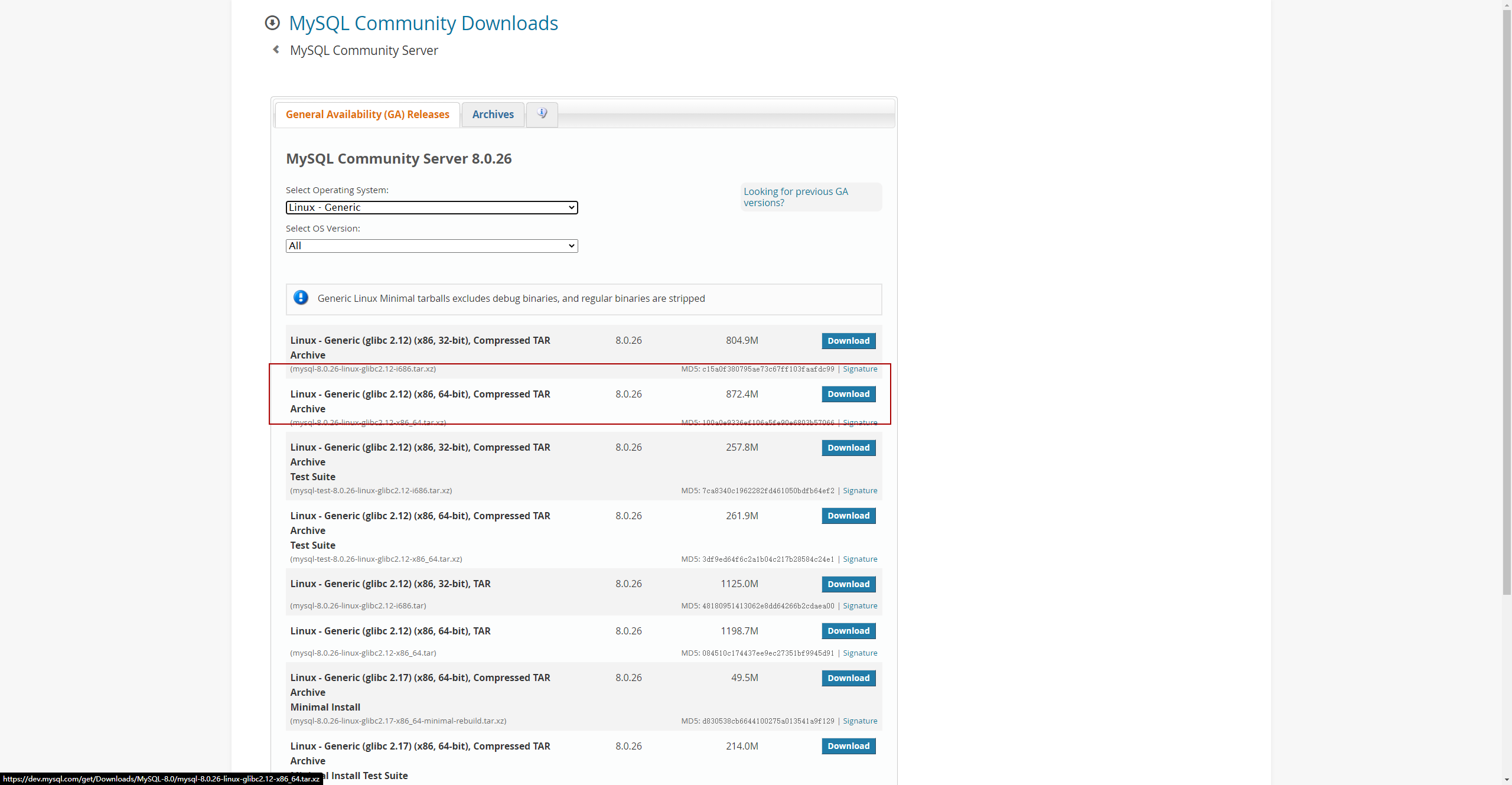Open the information icon tab
The image size is (1512, 785).
click(542, 113)
